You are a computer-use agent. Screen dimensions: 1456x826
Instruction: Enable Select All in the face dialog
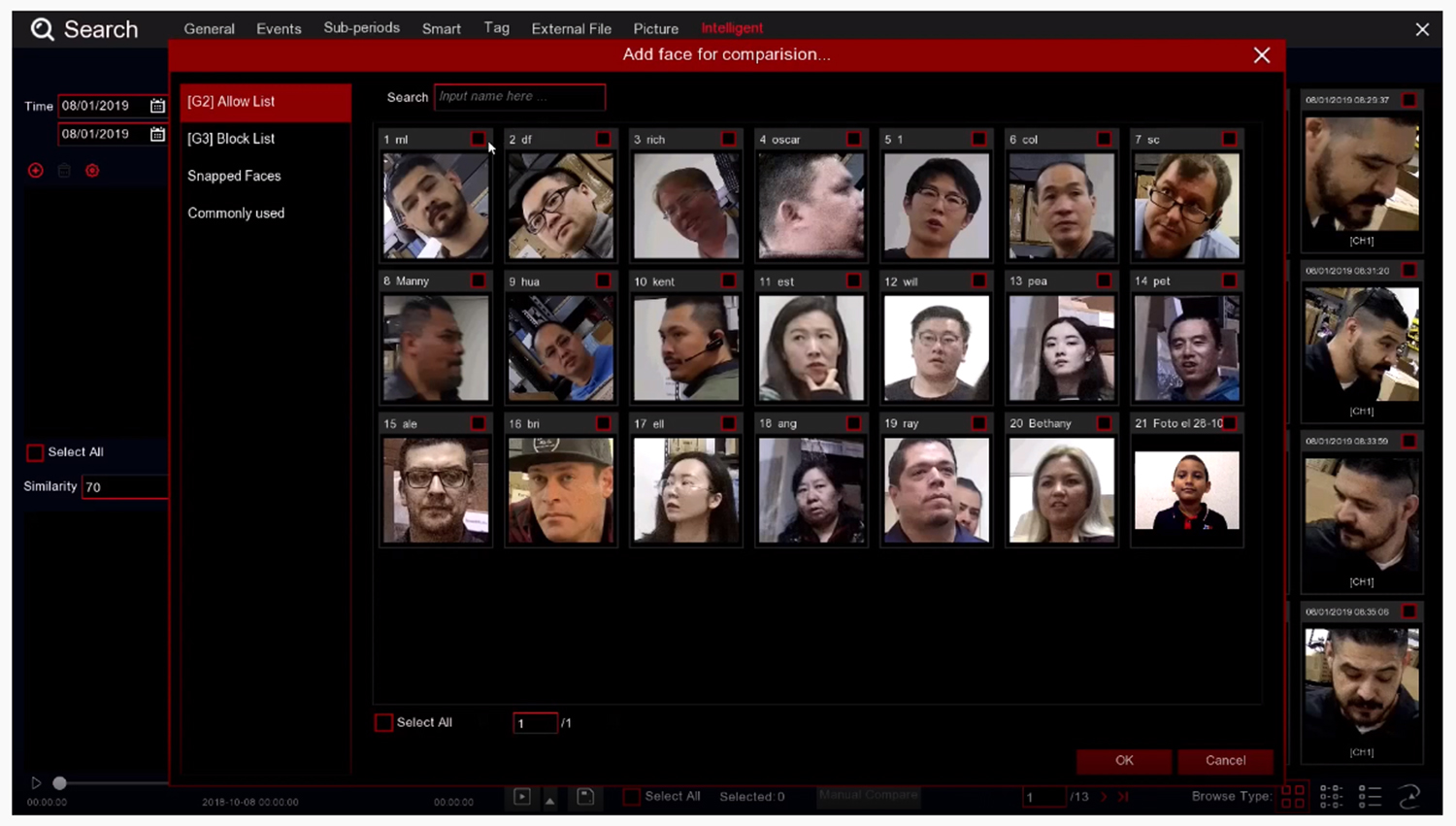click(384, 722)
